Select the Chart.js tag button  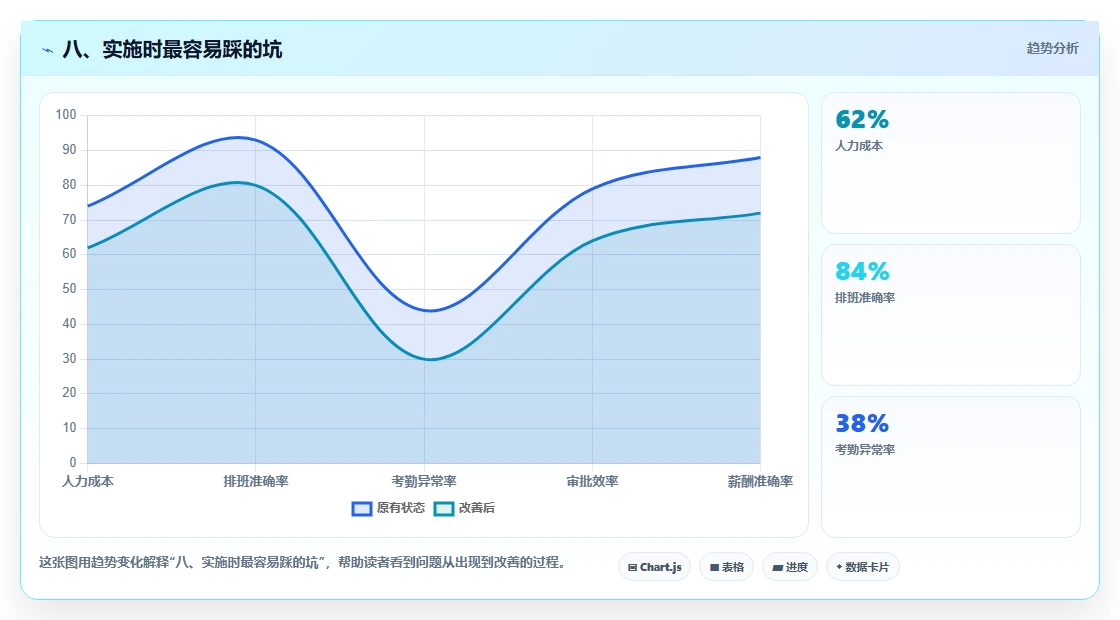pos(654,567)
